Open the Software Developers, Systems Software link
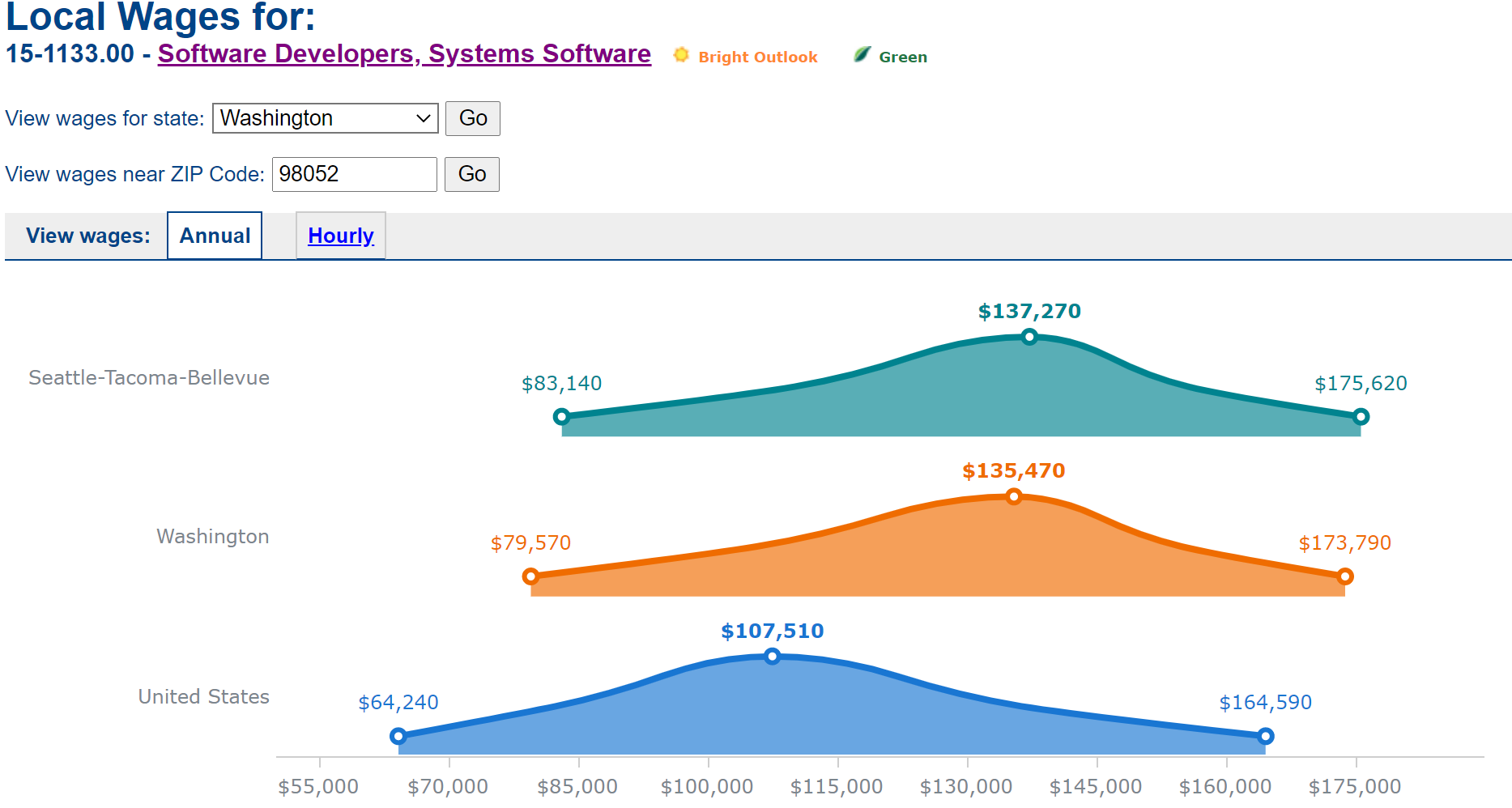 coord(404,53)
